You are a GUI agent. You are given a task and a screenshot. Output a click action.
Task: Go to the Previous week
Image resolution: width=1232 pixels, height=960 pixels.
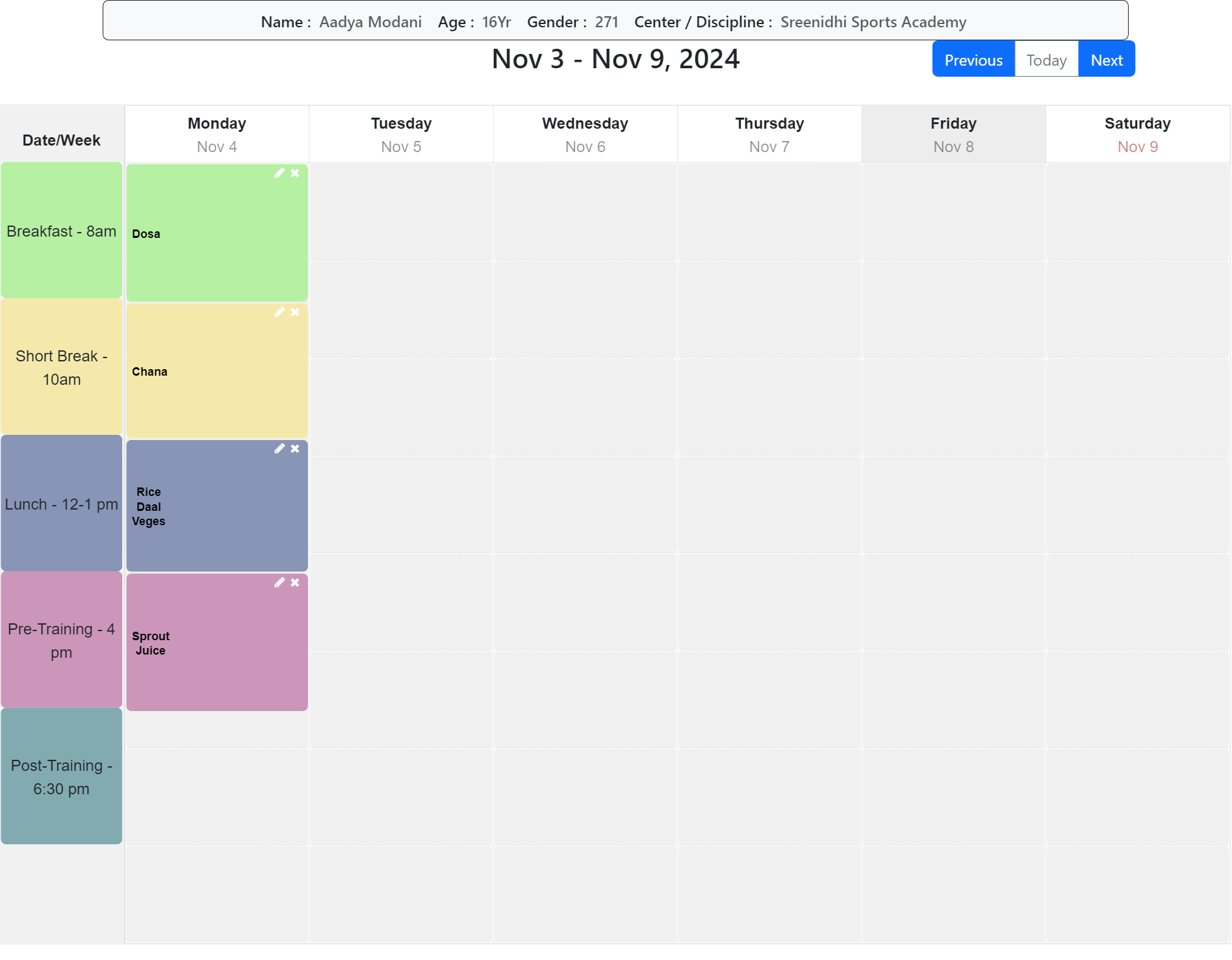[973, 60]
